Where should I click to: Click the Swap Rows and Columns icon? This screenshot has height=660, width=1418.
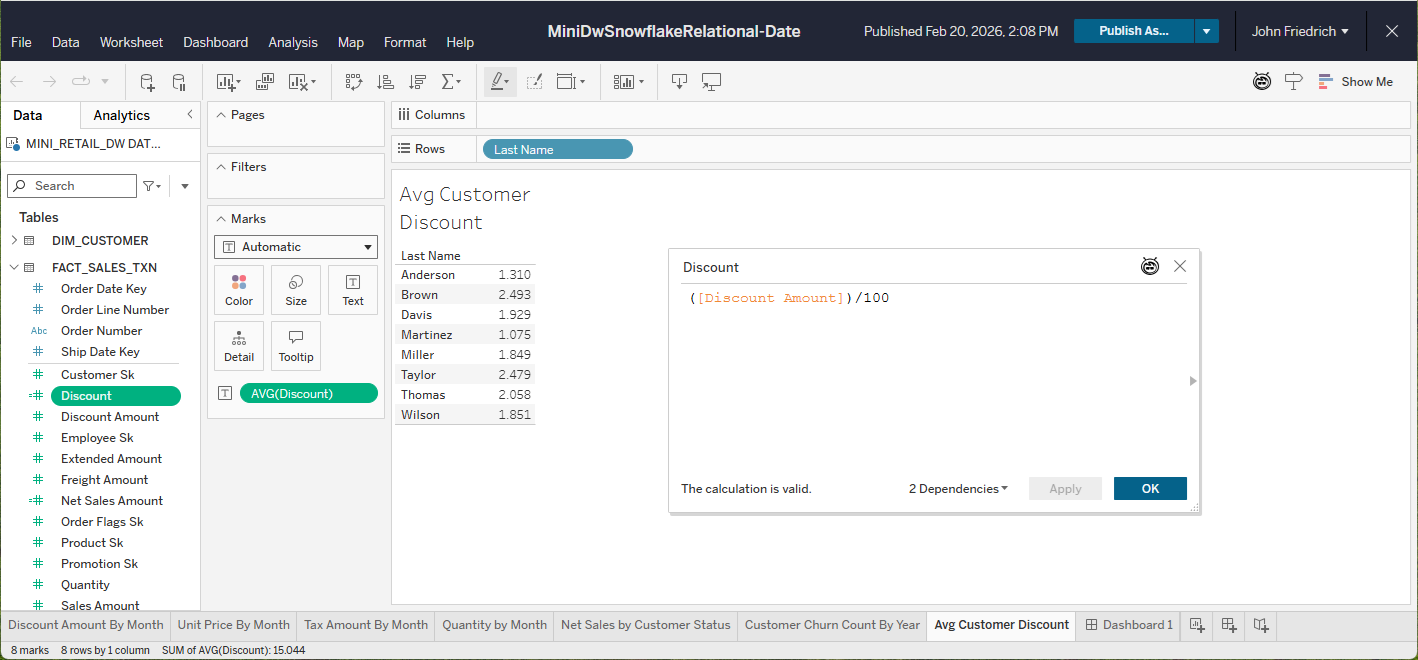click(x=354, y=82)
